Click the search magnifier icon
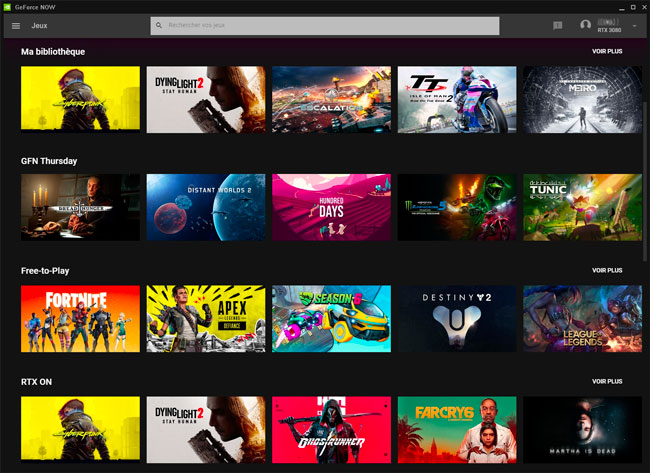The width and height of the screenshot is (650, 473). coord(160,26)
